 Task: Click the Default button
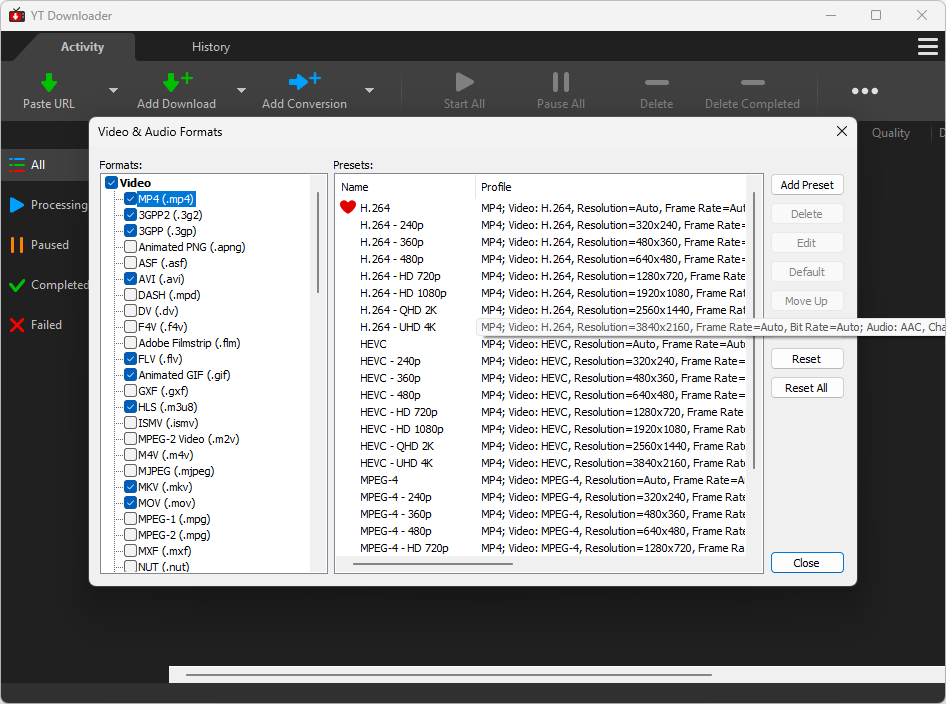(x=807, y=272)
